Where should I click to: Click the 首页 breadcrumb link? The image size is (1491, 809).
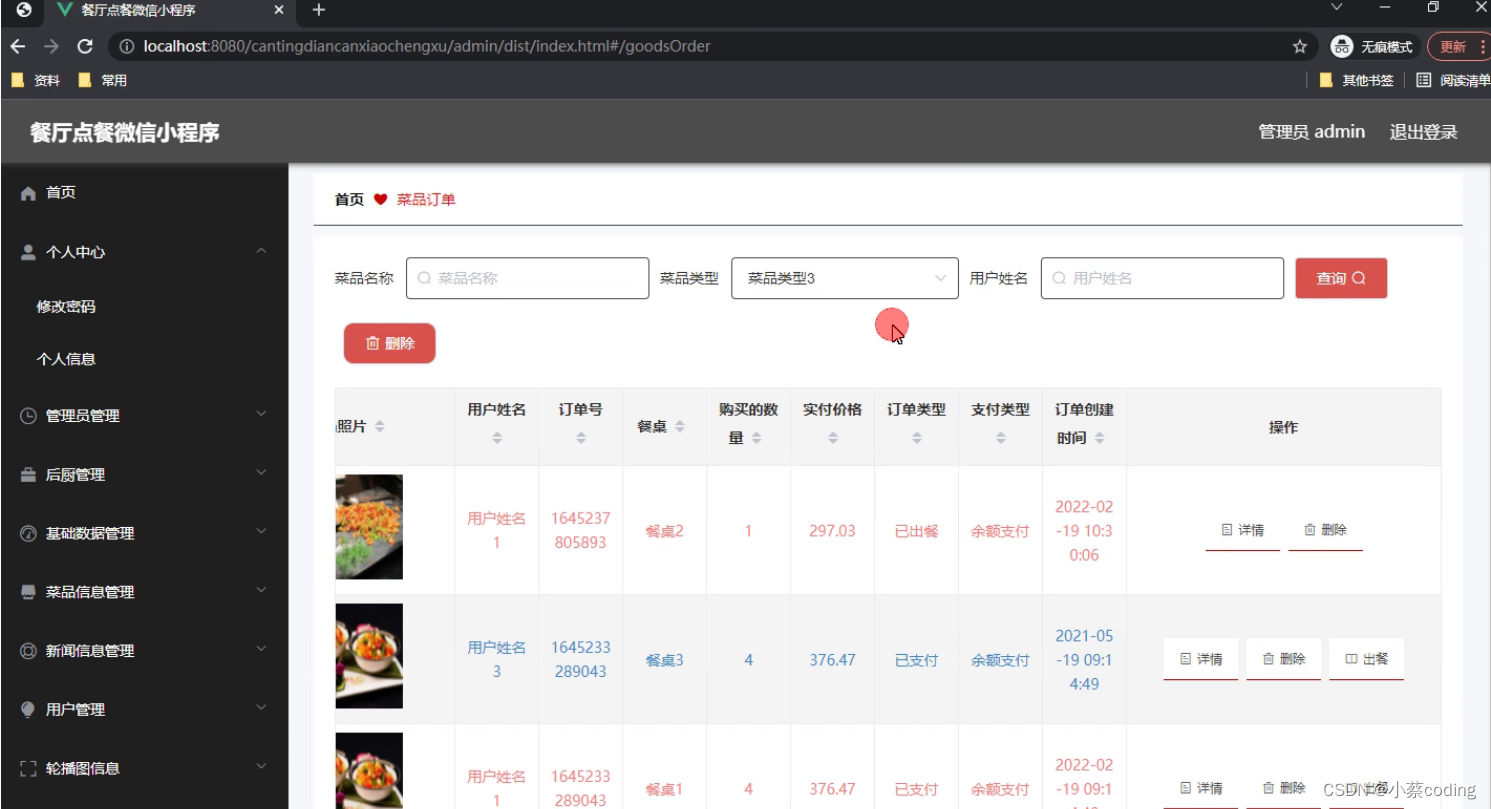[x=349, y=200]
